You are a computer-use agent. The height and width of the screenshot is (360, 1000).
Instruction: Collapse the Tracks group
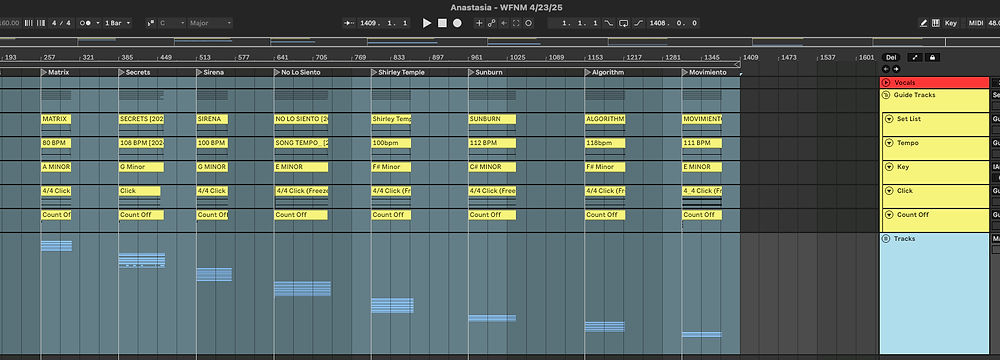[886, 239]
